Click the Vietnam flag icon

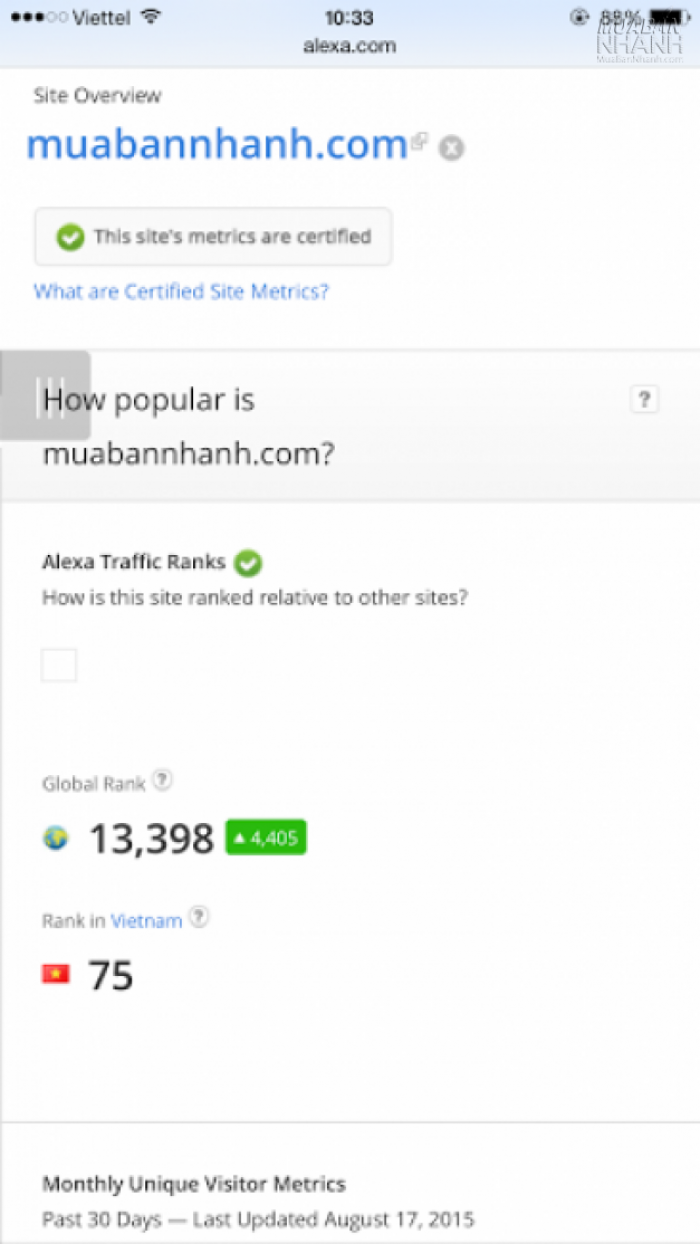[56, 974]
